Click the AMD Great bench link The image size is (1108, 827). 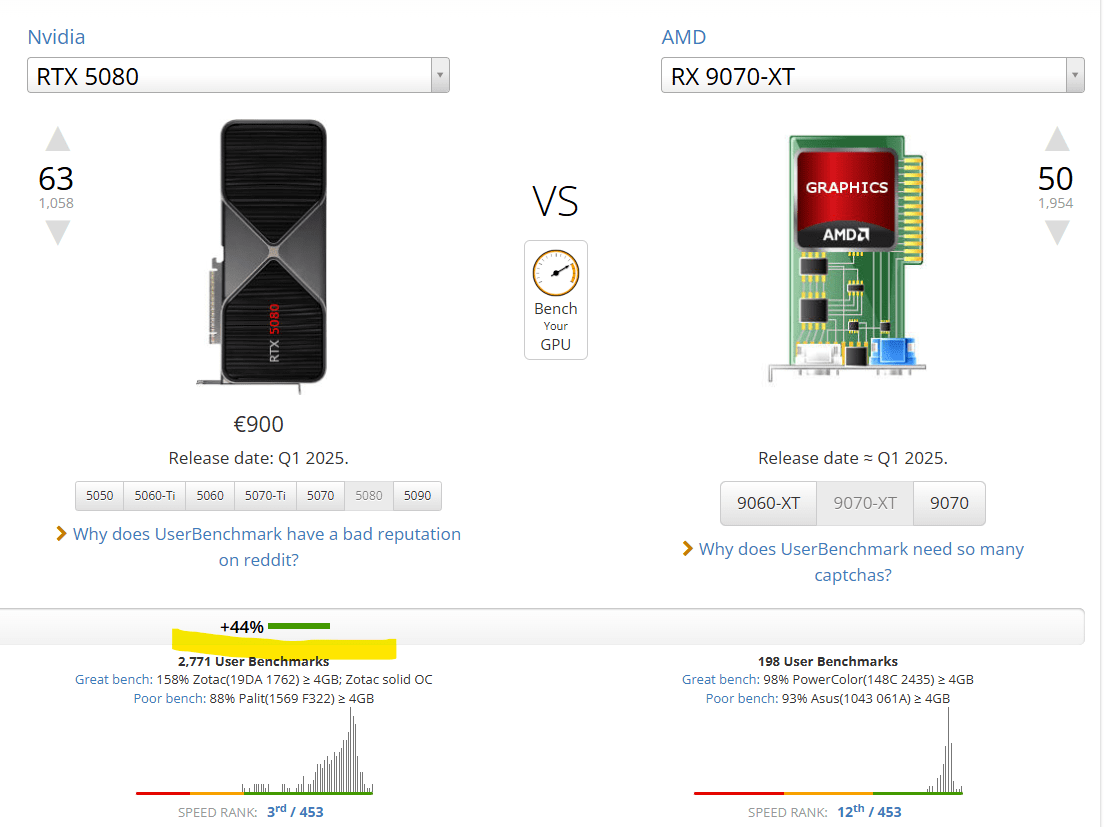point(721,679)
